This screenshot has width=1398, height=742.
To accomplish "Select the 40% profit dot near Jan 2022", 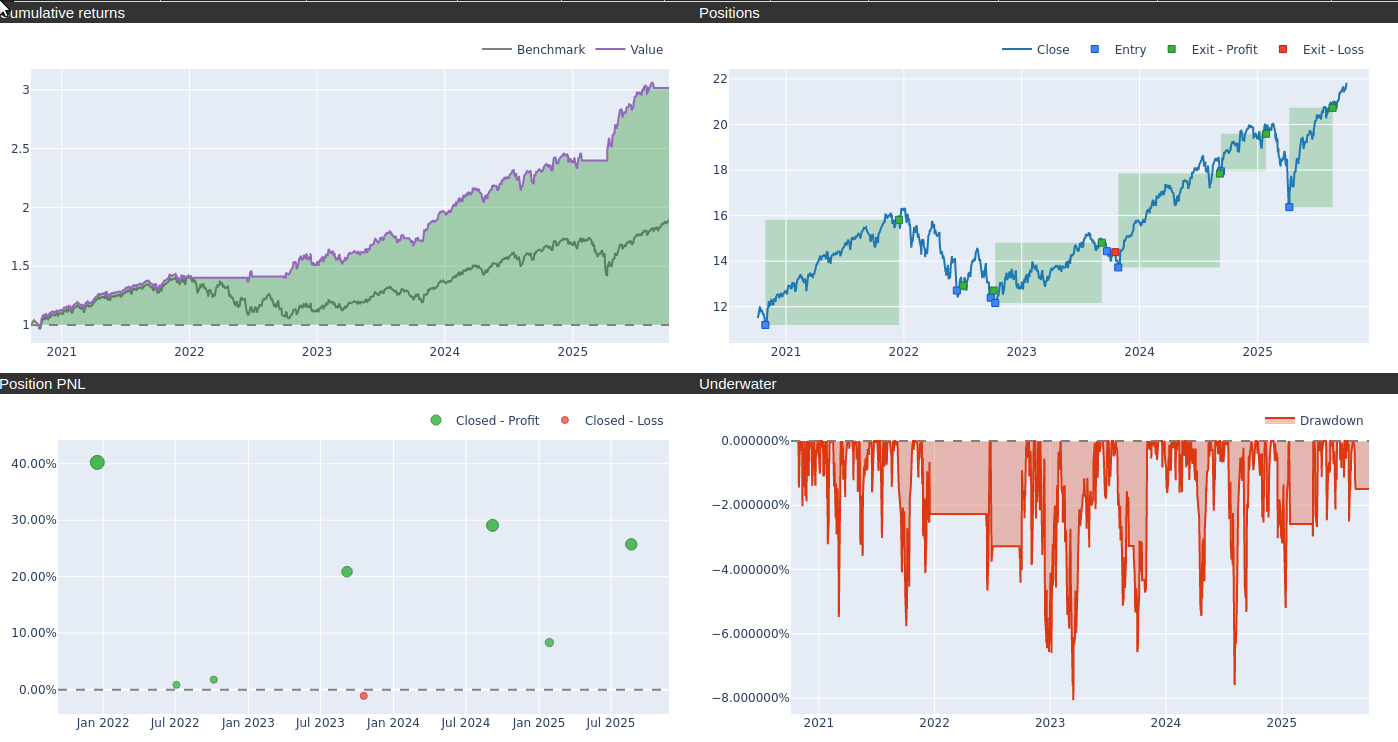I will click(x=97, y=462).
